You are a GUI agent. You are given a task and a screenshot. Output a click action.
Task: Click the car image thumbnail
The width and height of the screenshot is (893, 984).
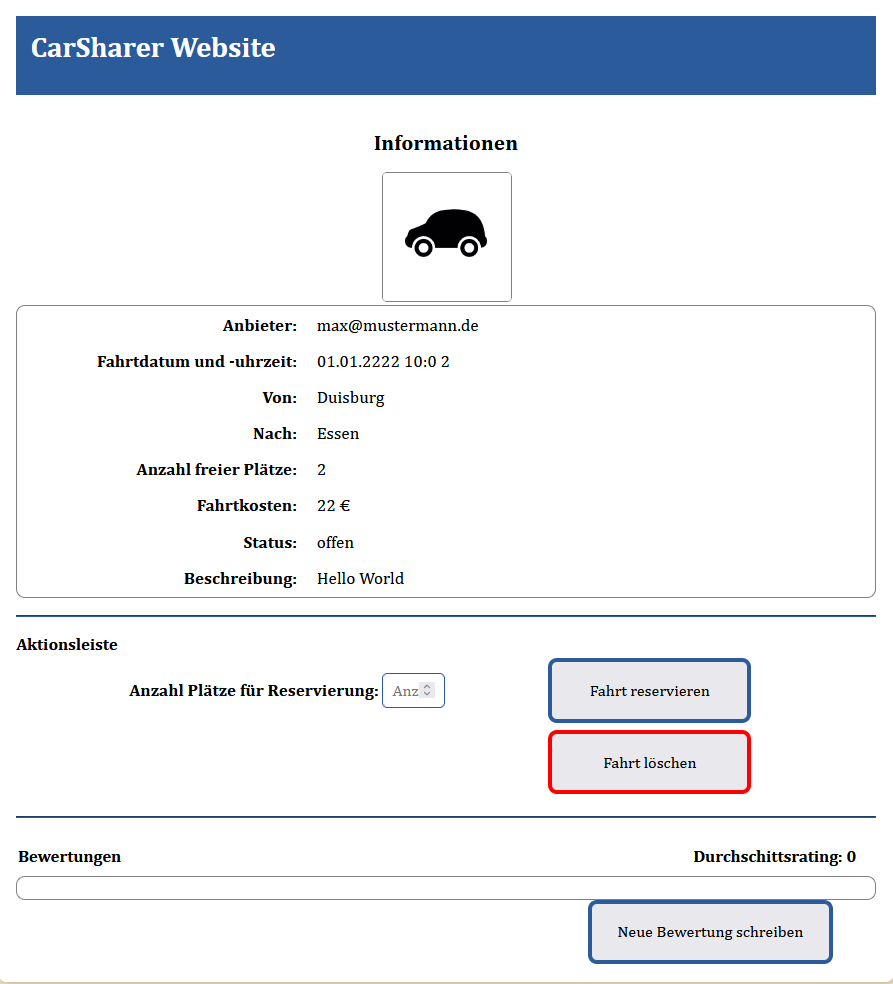point(447,237)
